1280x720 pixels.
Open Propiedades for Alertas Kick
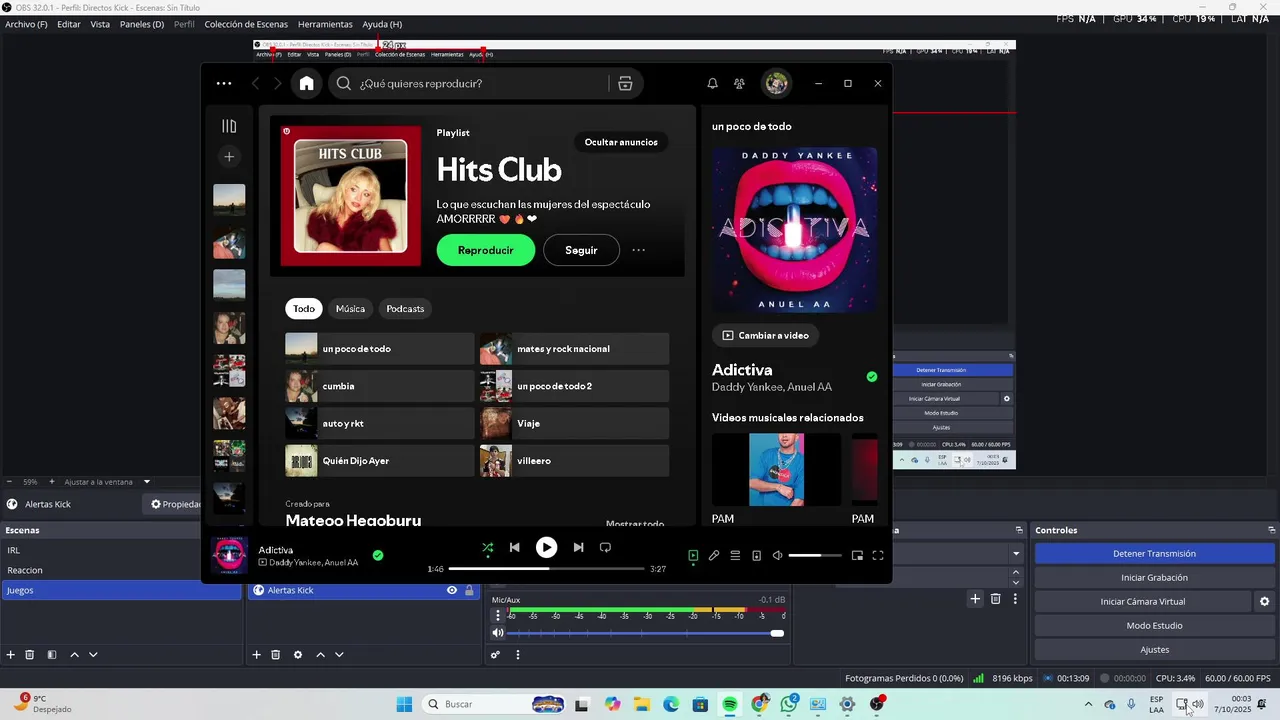177,504
